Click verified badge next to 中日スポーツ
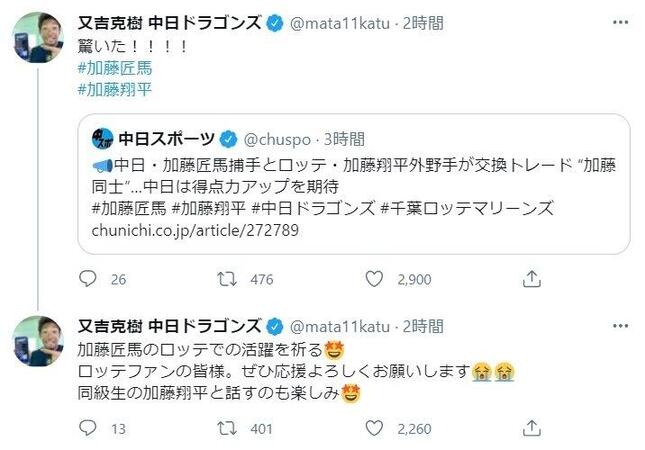The width and height of the screenshot is (645, 450). point(228,138)
